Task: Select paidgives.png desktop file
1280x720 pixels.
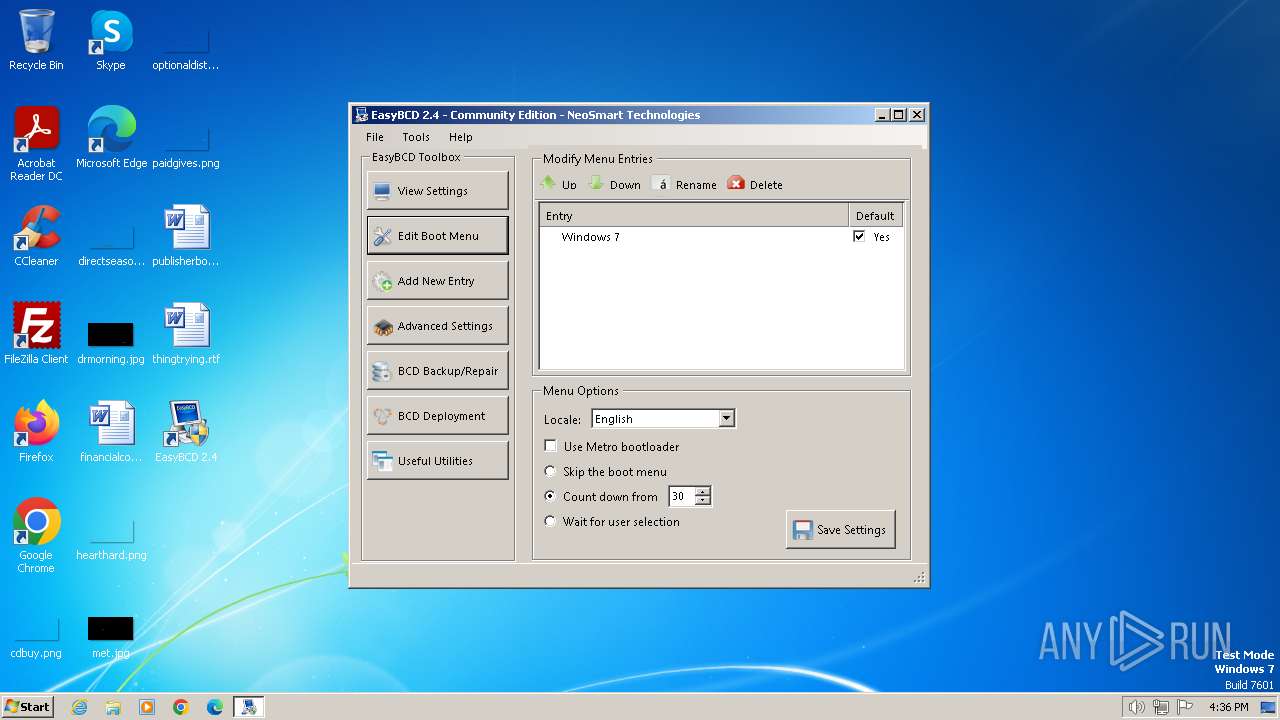Action: [x=186, y=144]
